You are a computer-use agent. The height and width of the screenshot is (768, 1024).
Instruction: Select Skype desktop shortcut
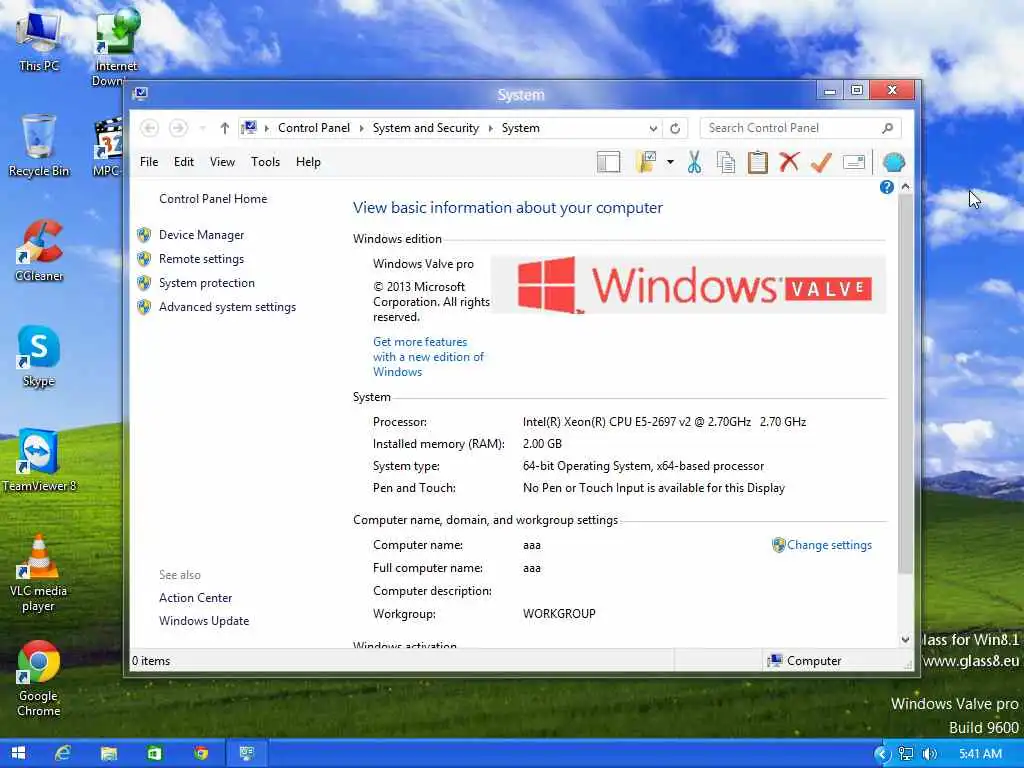(x=39, y=356)
